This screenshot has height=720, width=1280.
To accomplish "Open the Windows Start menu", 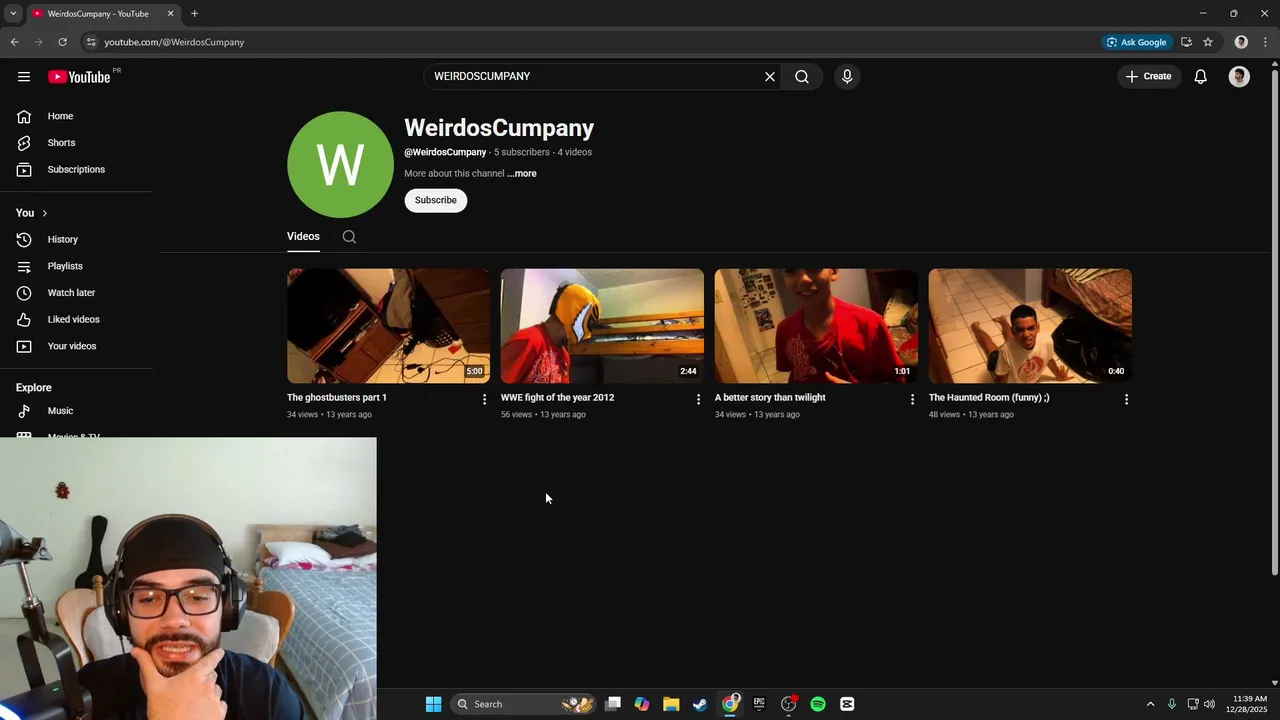I will coord(433,704).
